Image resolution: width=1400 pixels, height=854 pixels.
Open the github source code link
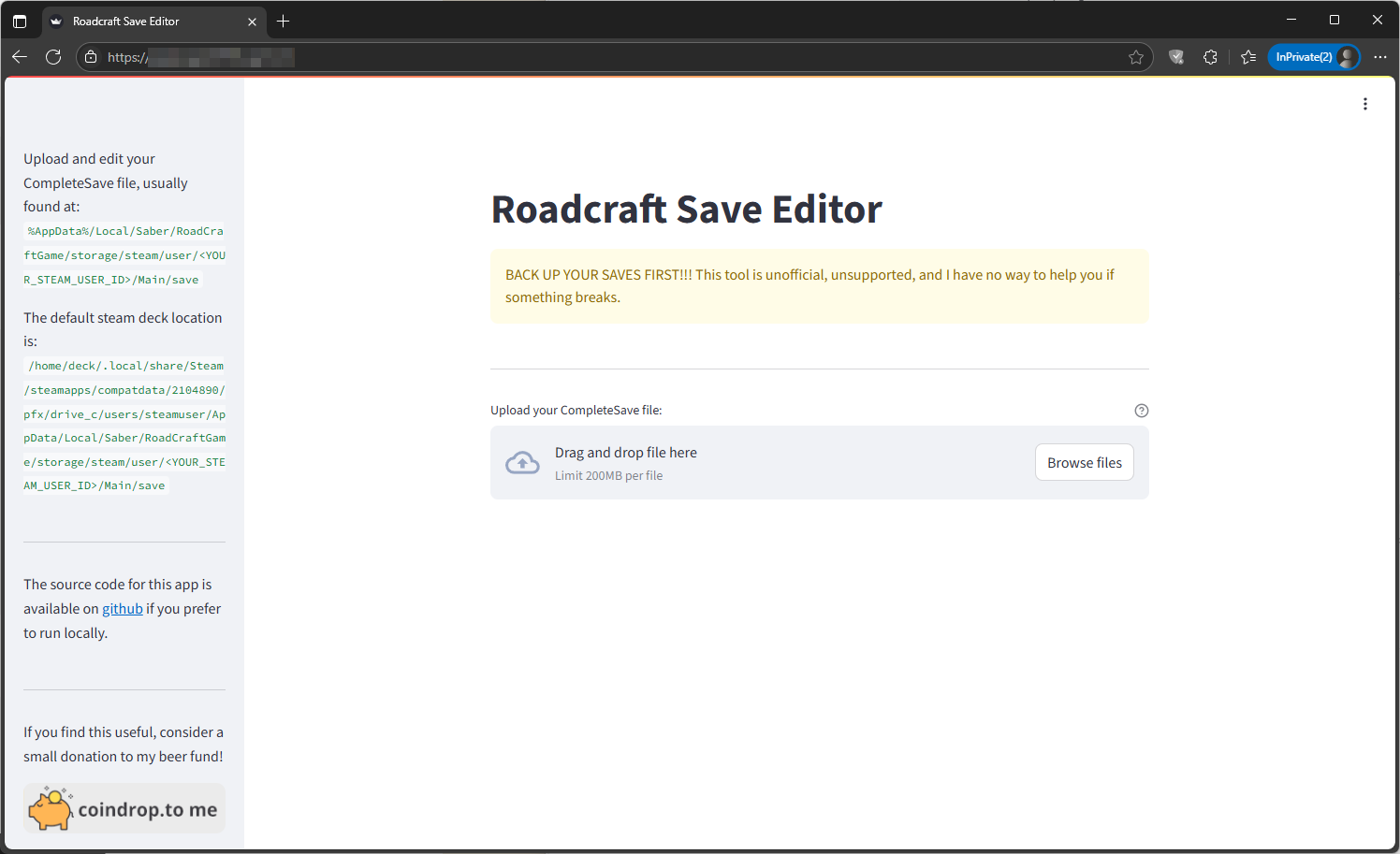point(123,609)
